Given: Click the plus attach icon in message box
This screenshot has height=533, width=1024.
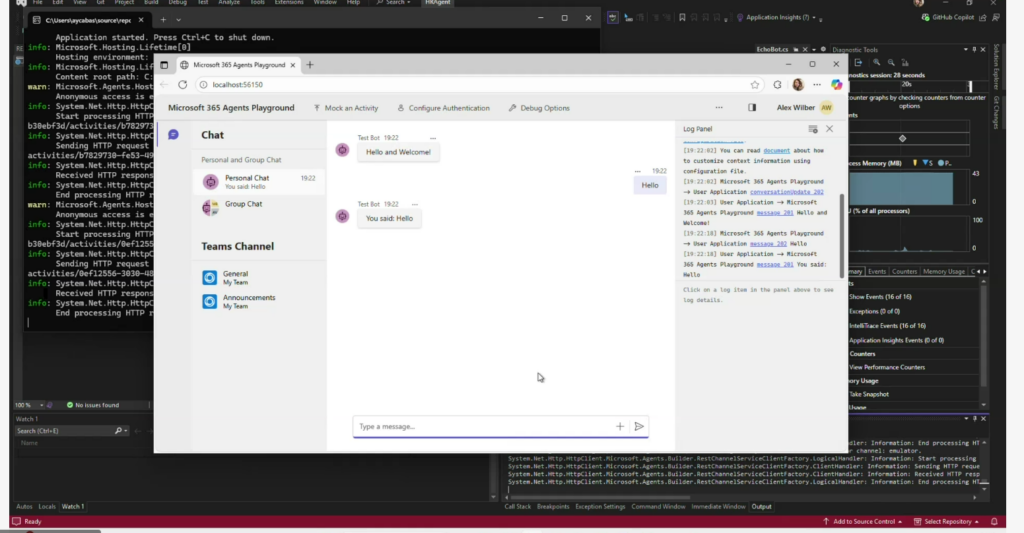Looking at the screenshot, I should coord(620,427).
